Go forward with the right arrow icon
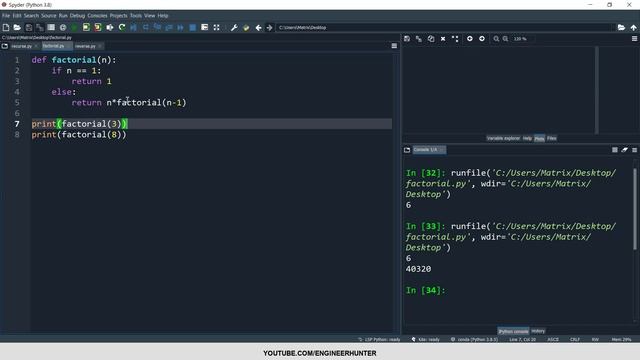This screenshot has height=360, width=640. coord(269,27)
